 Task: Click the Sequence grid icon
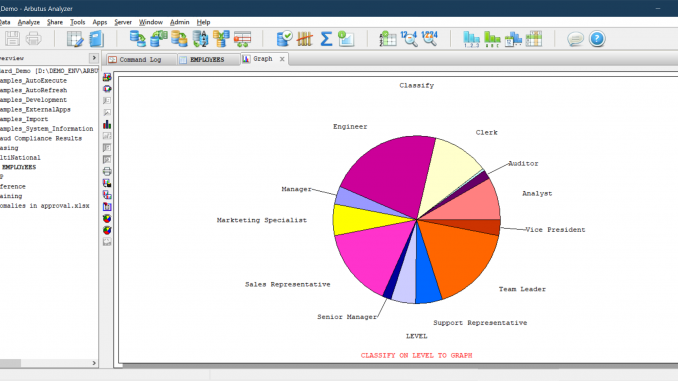point(388,39)
